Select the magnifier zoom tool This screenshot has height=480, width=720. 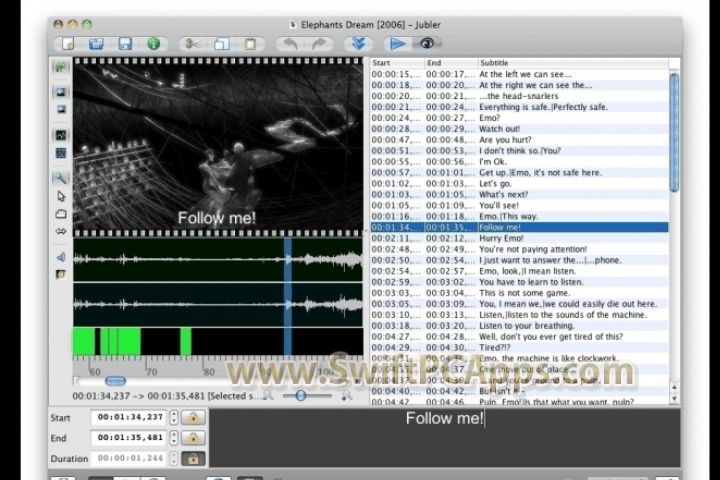pyautogui.click(x=61, y=178)
